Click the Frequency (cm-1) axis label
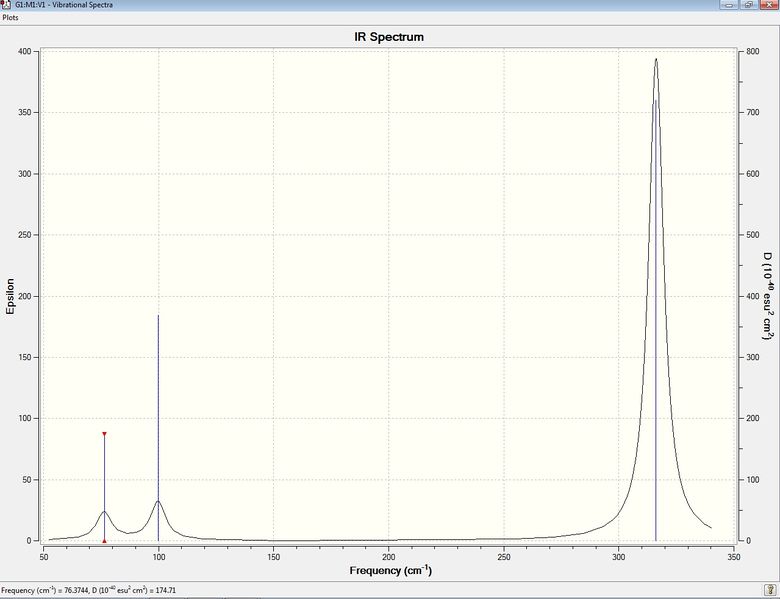 click(x=390, y=570)
